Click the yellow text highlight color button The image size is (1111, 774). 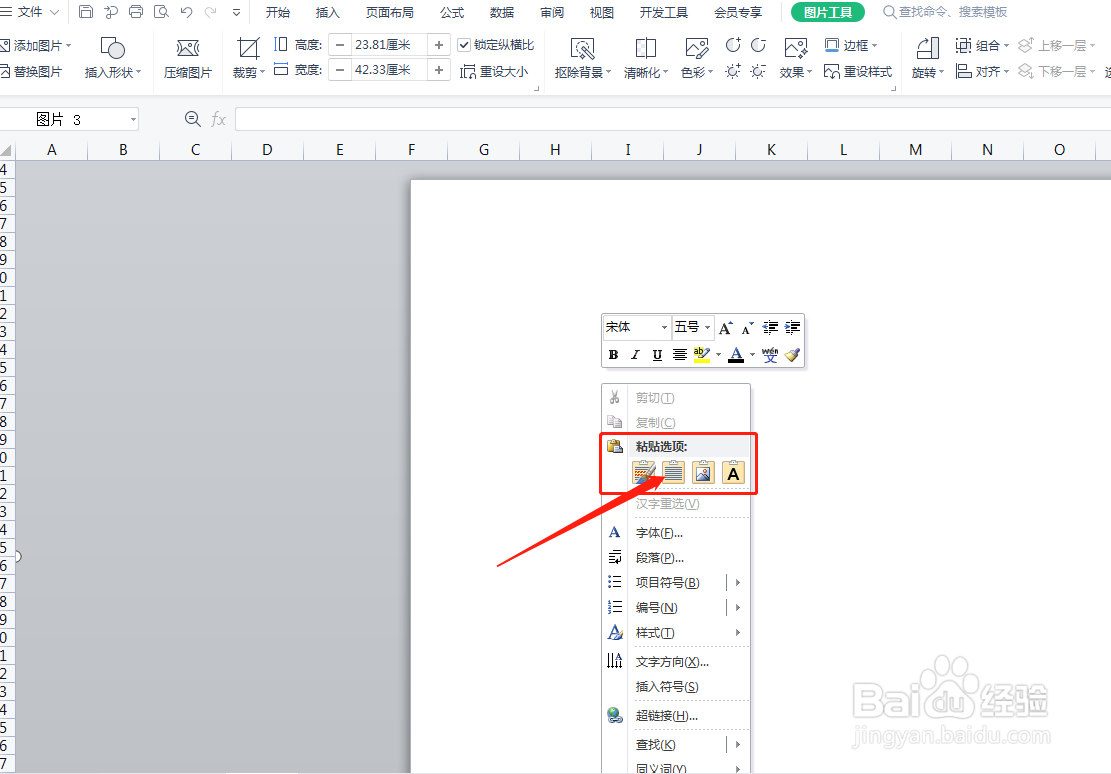pyautogui.click(x=701, y=354)
